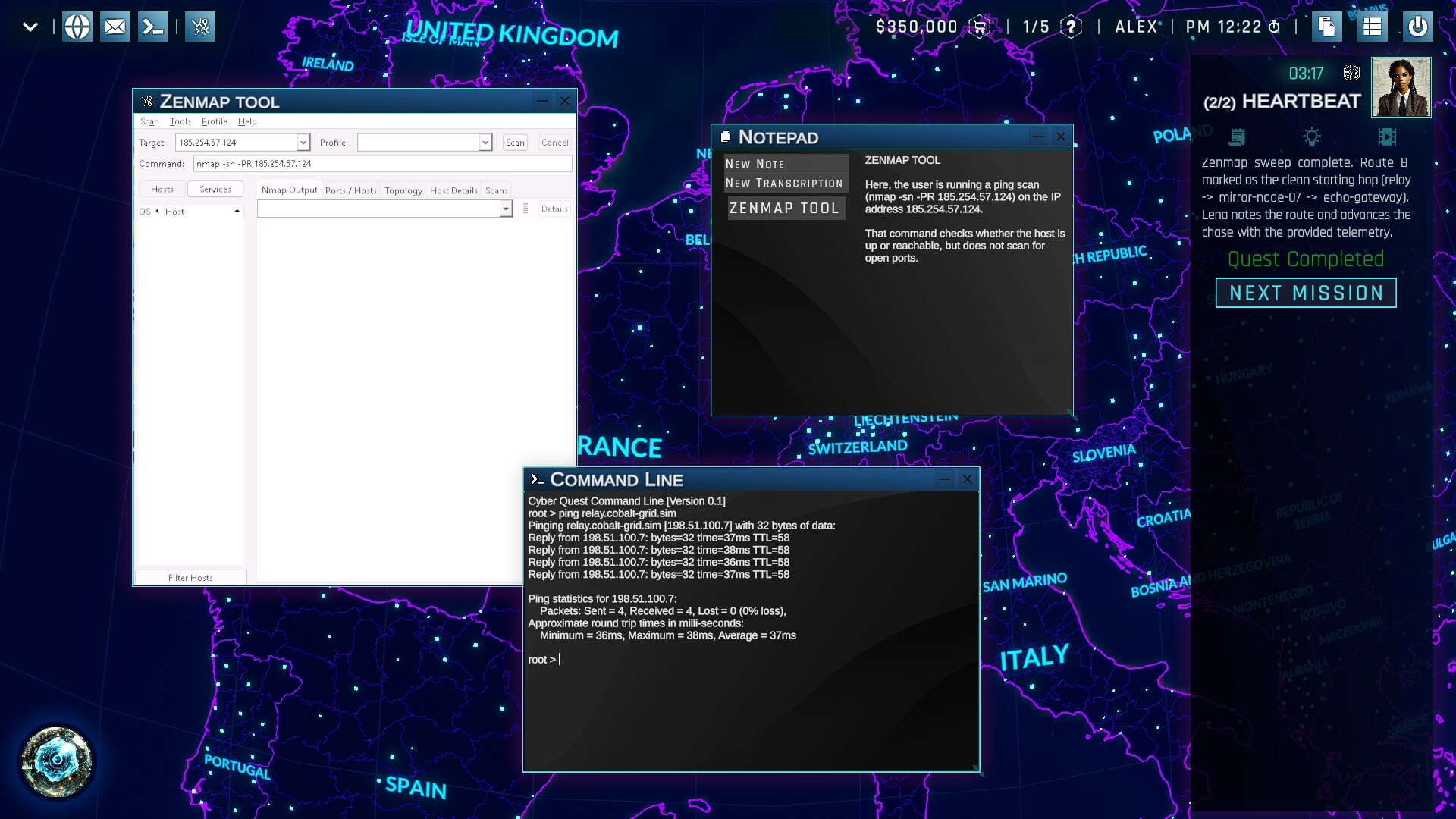Switch to the Topology tab

tap(402, 190)
